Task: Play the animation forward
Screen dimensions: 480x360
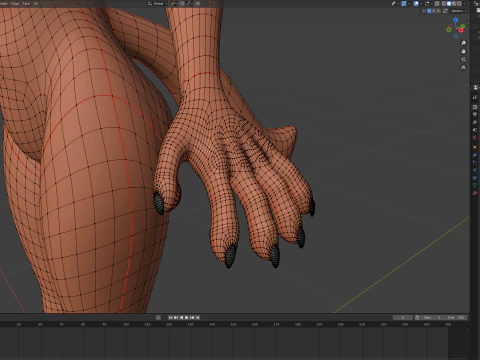Action: click(186, 317)
